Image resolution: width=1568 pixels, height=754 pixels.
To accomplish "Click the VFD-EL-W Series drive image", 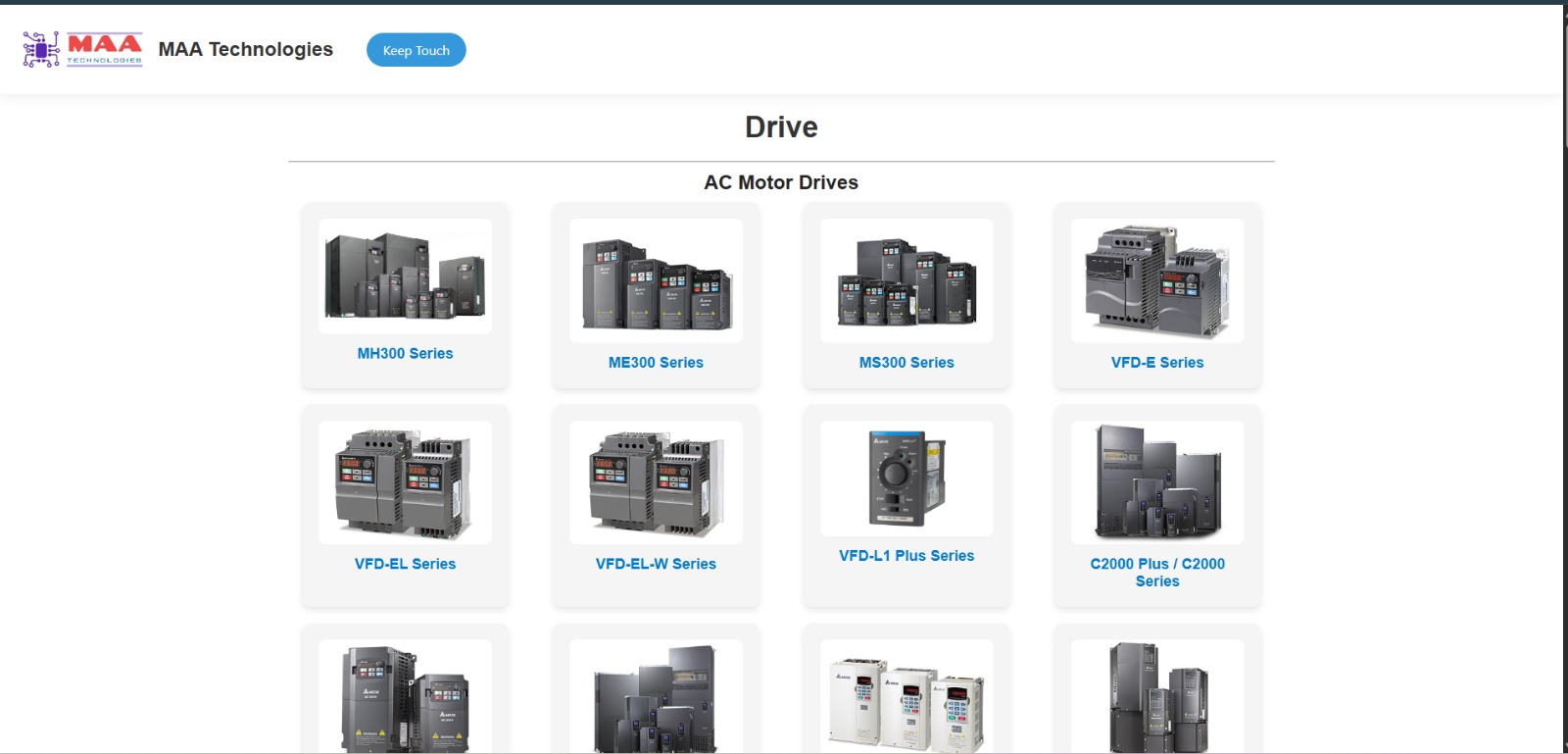I will click(x=656, y=482).
